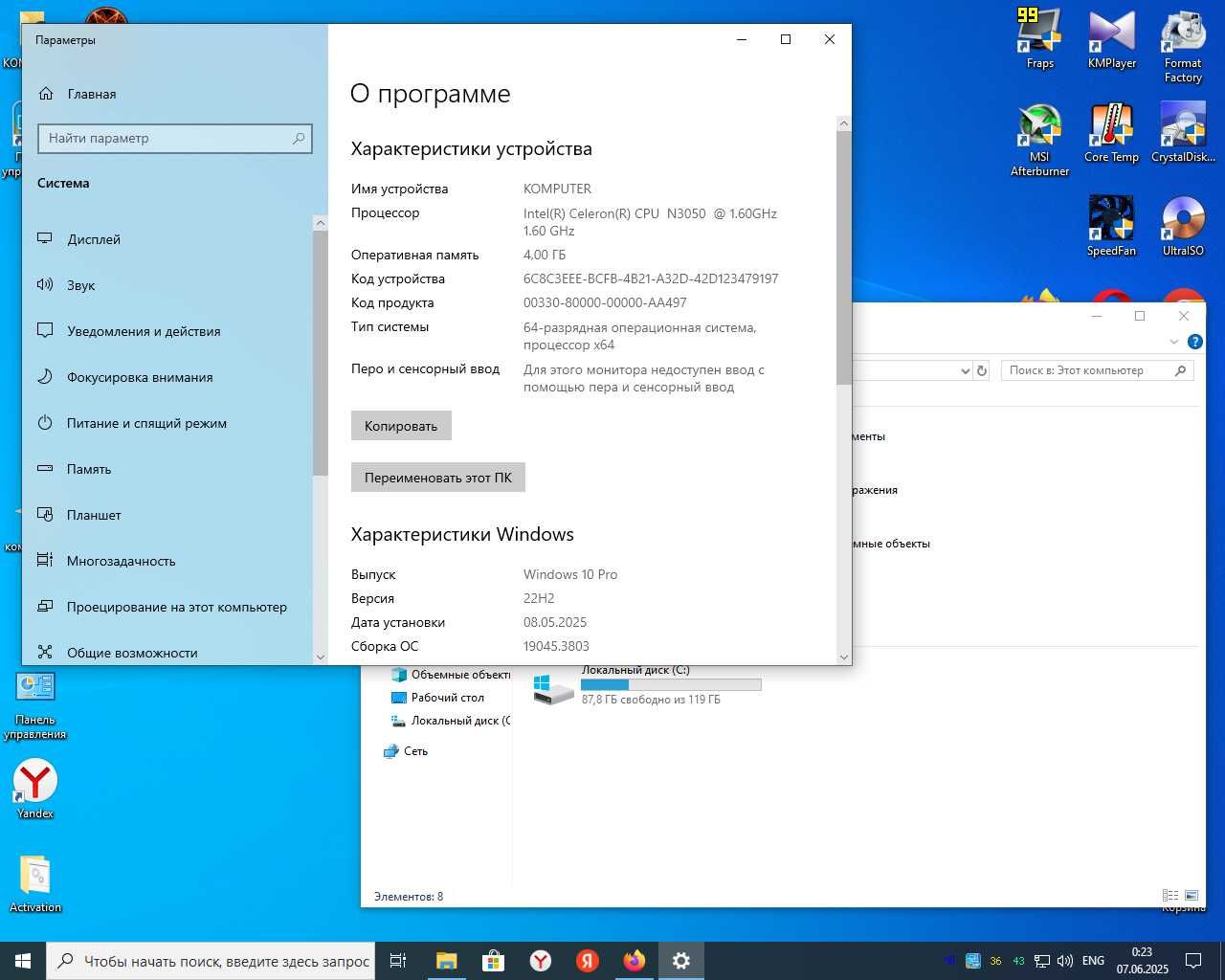The width and height of the screenshot is (1225, 980).
Task: Select Рабочий стол in Explorer tree
Action: (448, 698)
